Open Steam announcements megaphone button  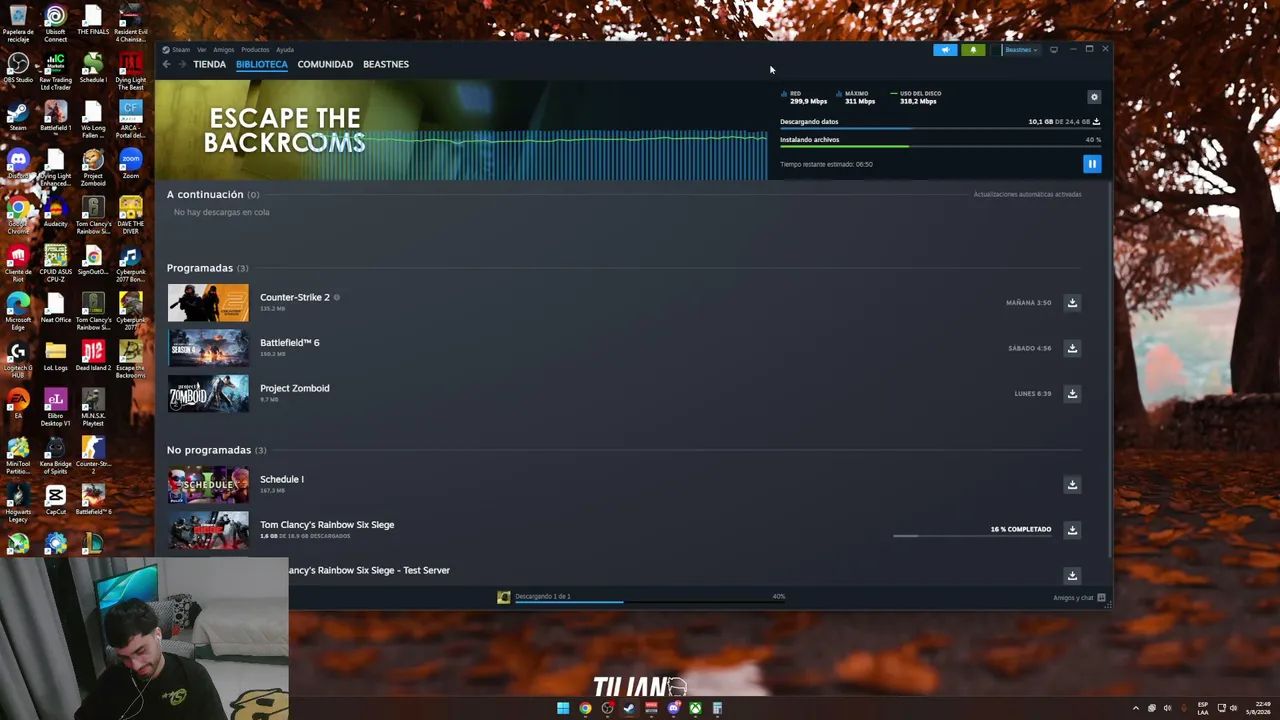(946, 50)
